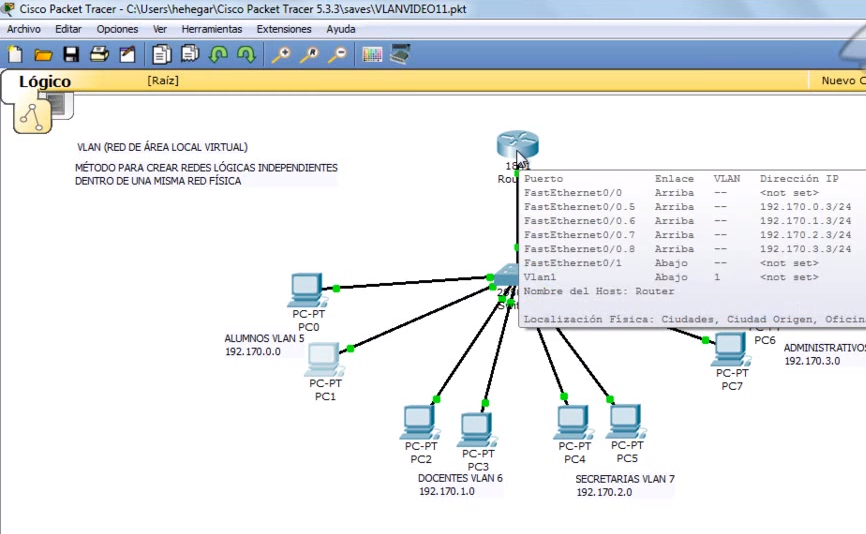Open the Herramientas menu

click(x=212, y=29)
